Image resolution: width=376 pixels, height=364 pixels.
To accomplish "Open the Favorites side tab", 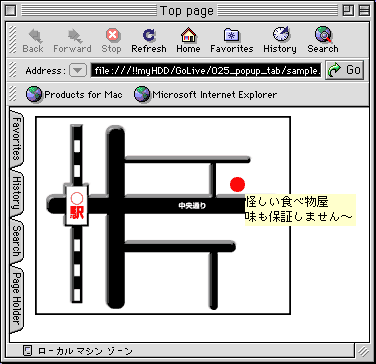I will click(16, 139).
